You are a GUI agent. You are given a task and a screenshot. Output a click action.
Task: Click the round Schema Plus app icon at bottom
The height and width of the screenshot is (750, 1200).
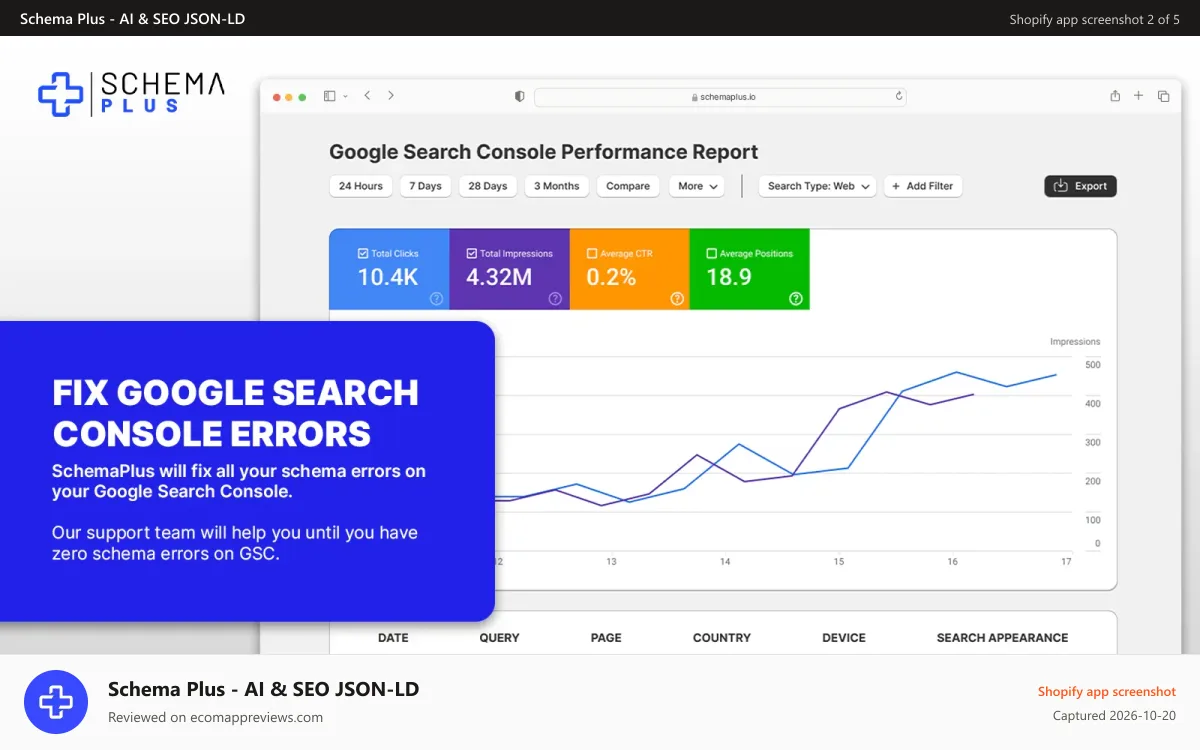56,702
